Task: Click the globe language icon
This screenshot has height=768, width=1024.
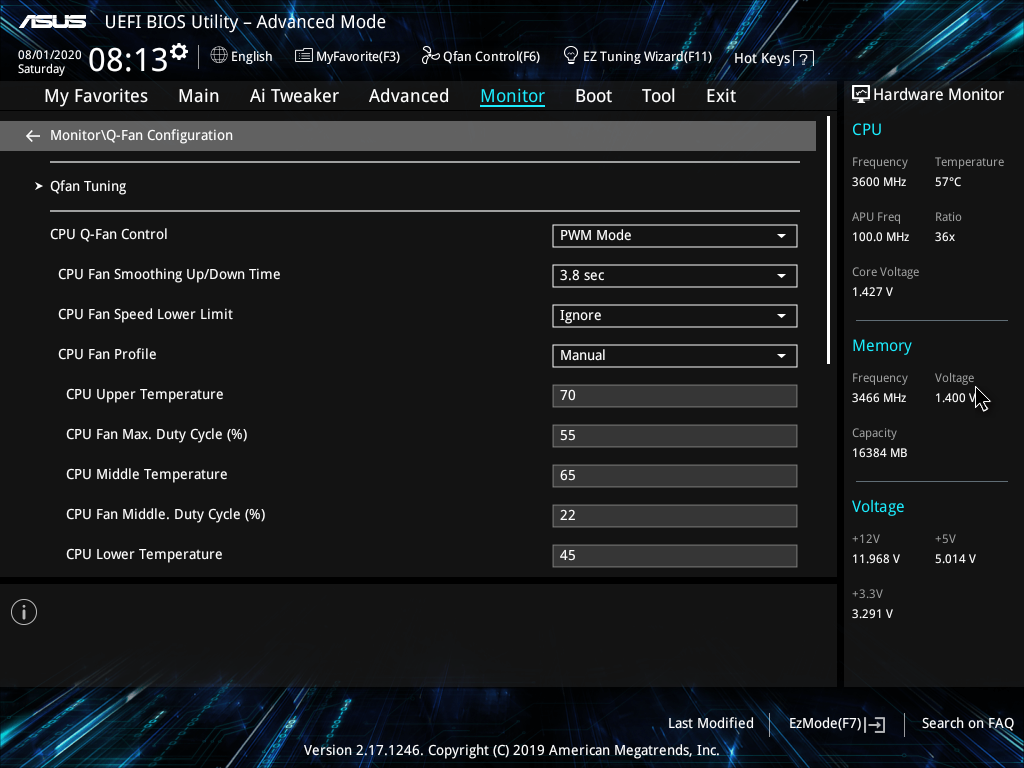Action: click(219, 56)
